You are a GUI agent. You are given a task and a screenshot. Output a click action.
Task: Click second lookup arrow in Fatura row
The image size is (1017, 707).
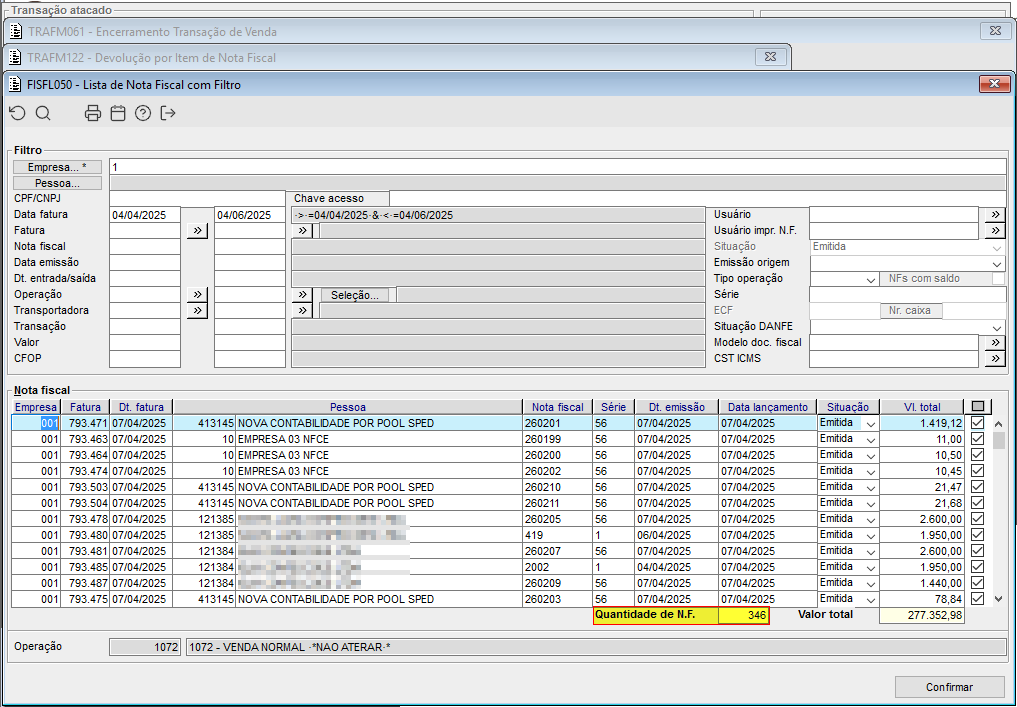(x=302, y=230)
